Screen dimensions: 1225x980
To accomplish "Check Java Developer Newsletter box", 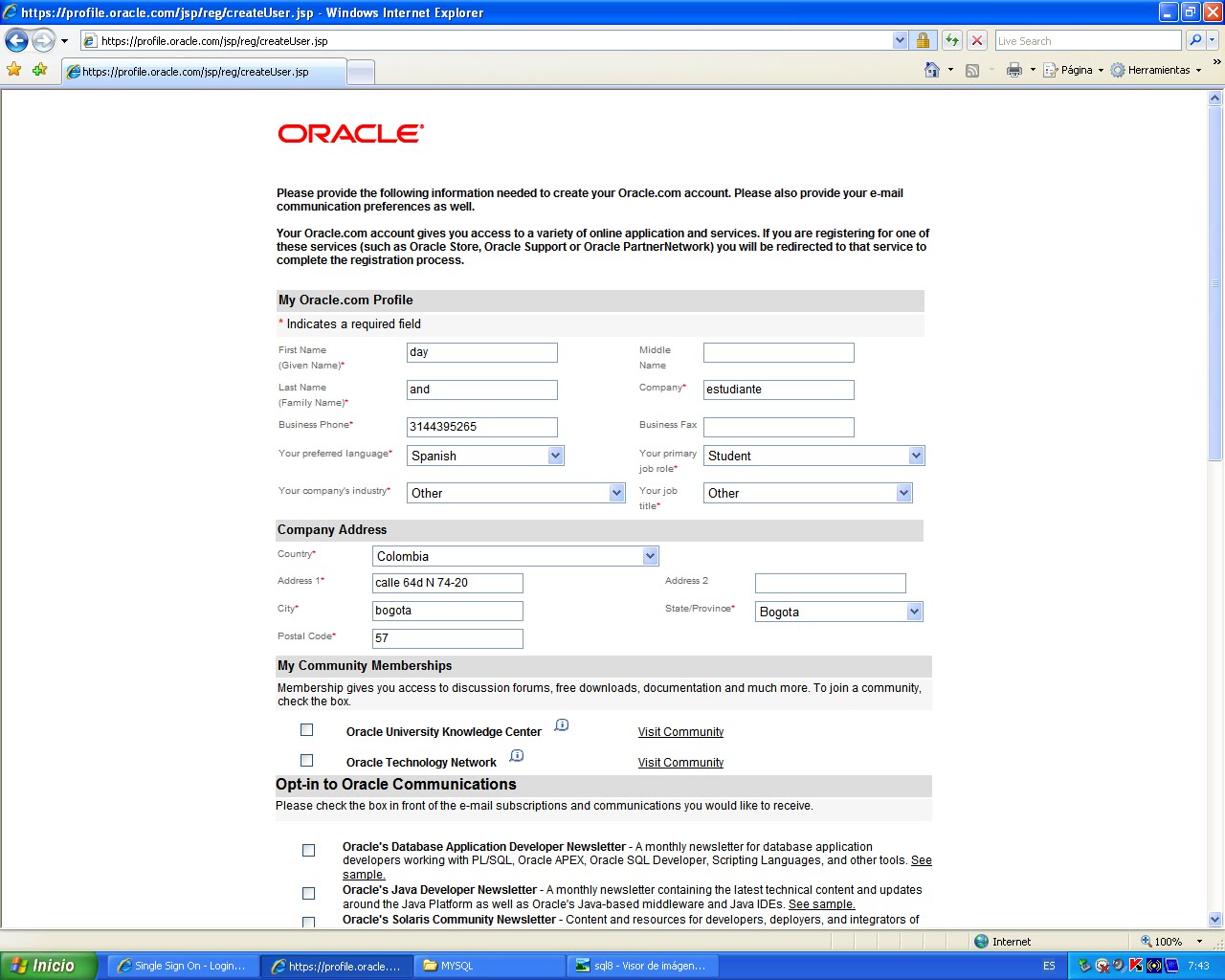I will 308,893.
